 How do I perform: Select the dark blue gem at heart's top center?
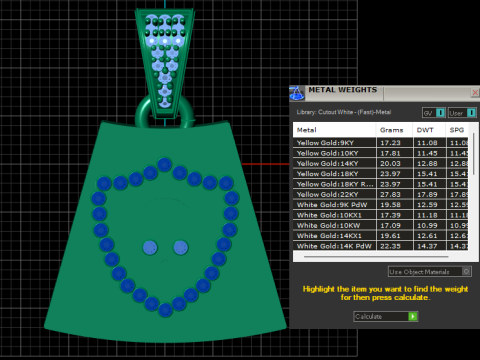pyautogui.click(x=164, y=165)
